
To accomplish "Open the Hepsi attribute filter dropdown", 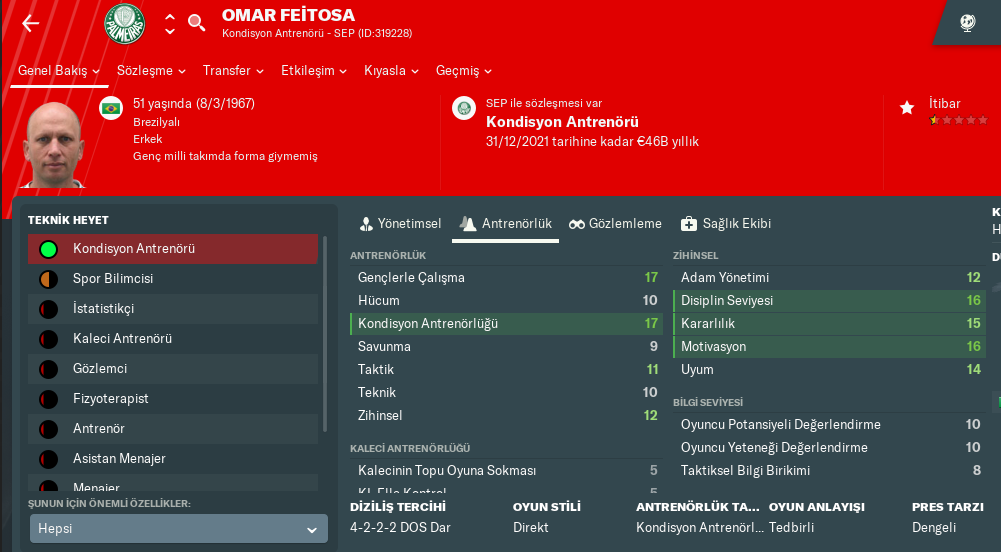I will [179, 529].
